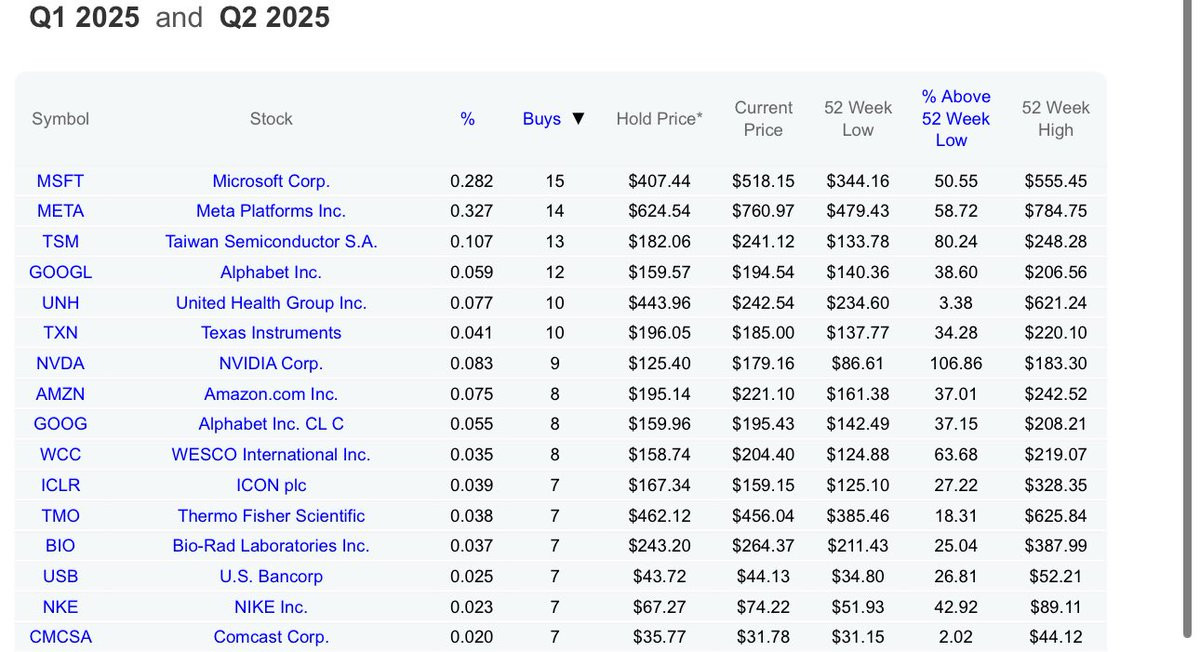The width and height of the screenshot is (1200, 652).
Task: Select Amazon 52 week high $242.52
Action: [x=1055, y=394]
